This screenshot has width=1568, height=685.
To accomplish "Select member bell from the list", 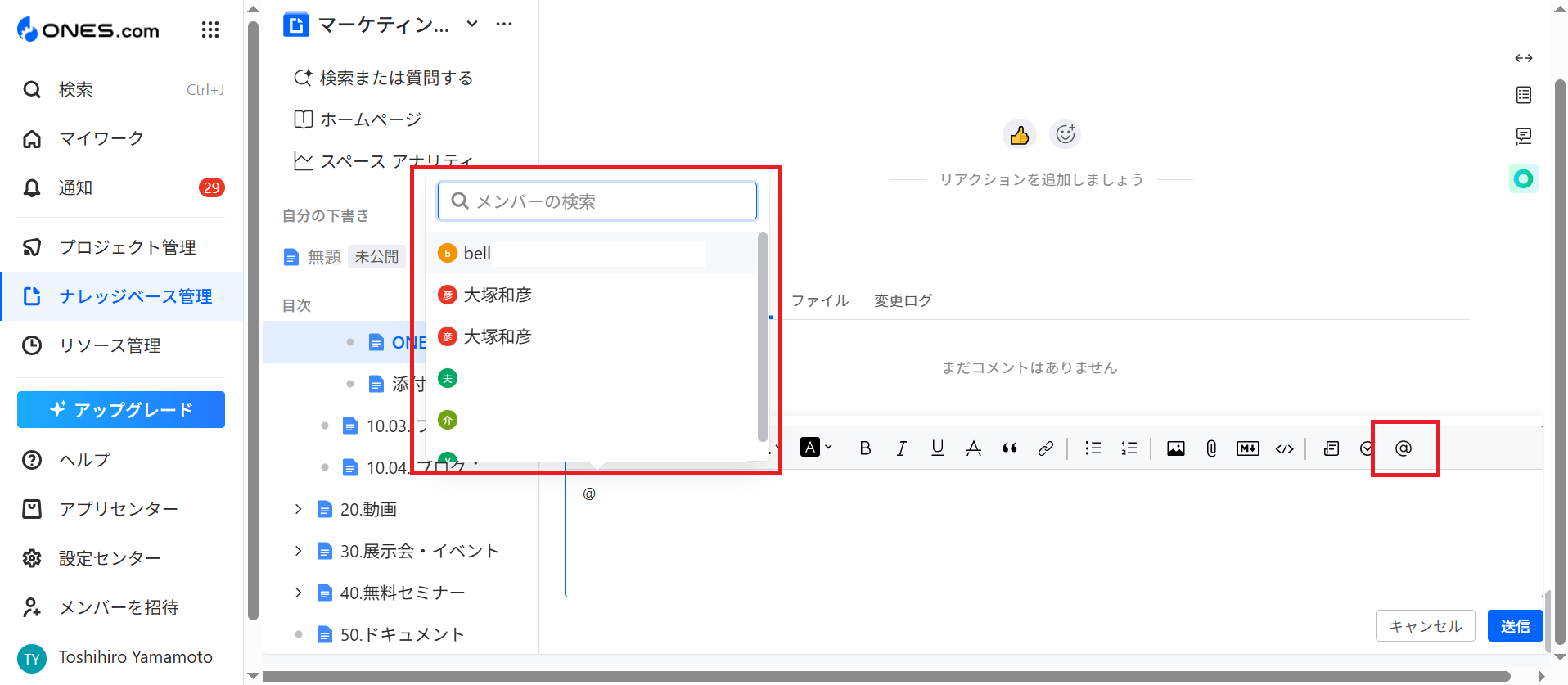I will [591, 254].
